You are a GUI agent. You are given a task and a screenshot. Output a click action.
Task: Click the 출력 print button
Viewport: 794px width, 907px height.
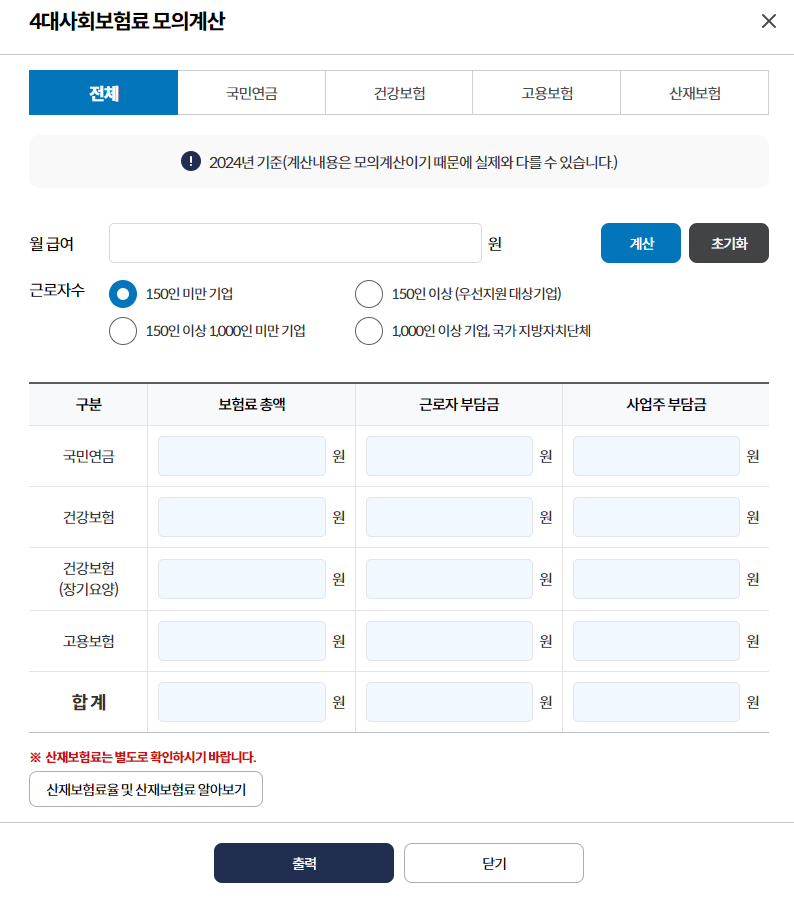(304, 863)
